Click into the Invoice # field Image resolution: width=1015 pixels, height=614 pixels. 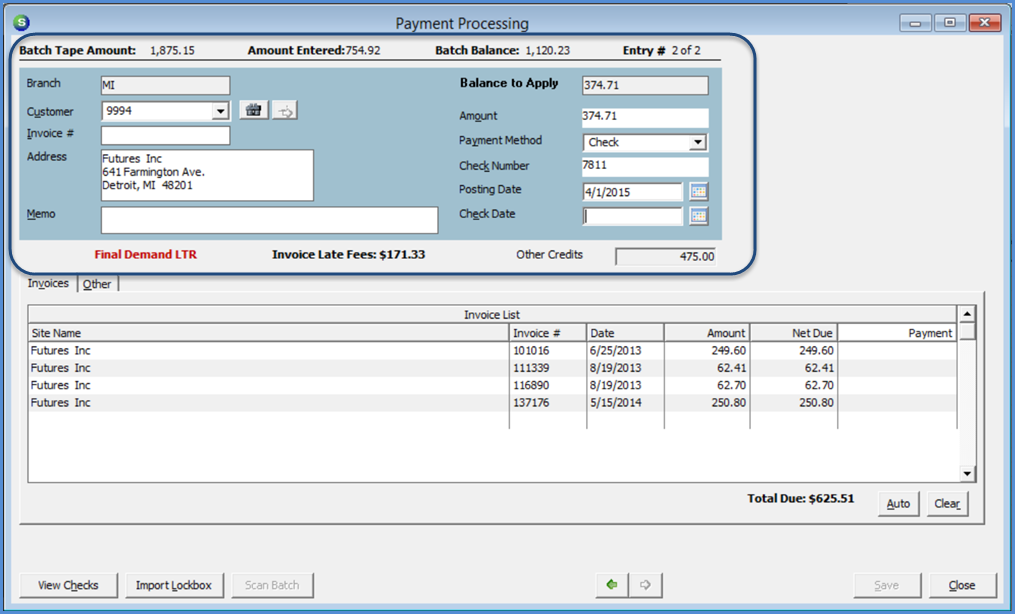coord(165,135)
